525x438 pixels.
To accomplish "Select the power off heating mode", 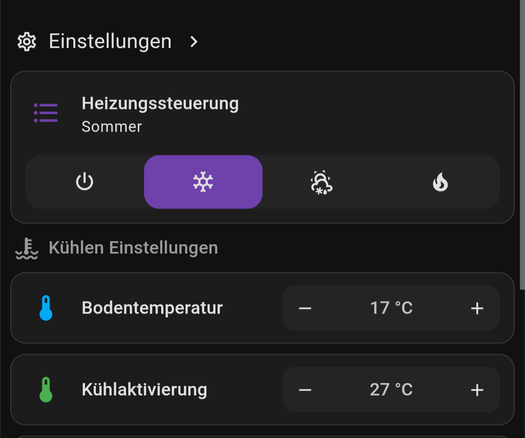I will [x=84, y=182].
